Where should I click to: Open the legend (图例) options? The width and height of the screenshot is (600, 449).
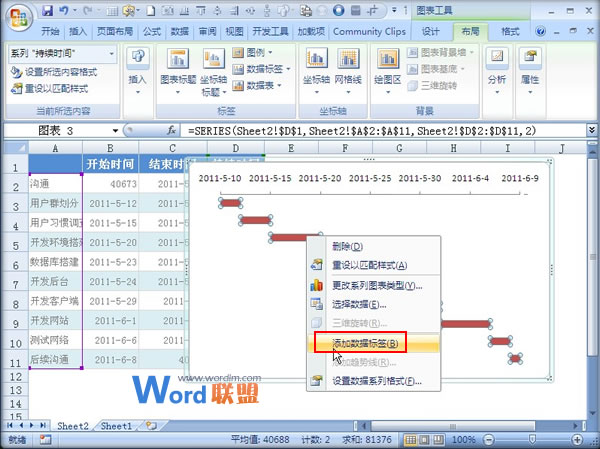click(x=253, y=52)
